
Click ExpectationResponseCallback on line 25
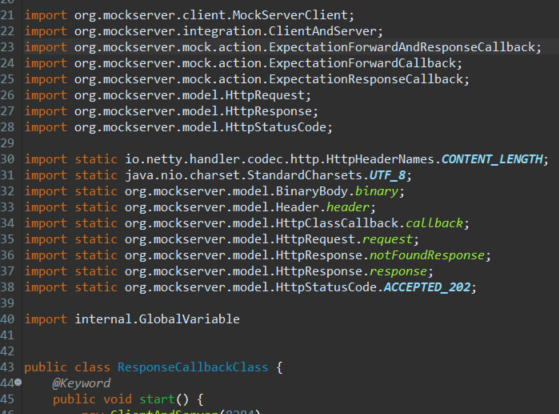(366, 80)
